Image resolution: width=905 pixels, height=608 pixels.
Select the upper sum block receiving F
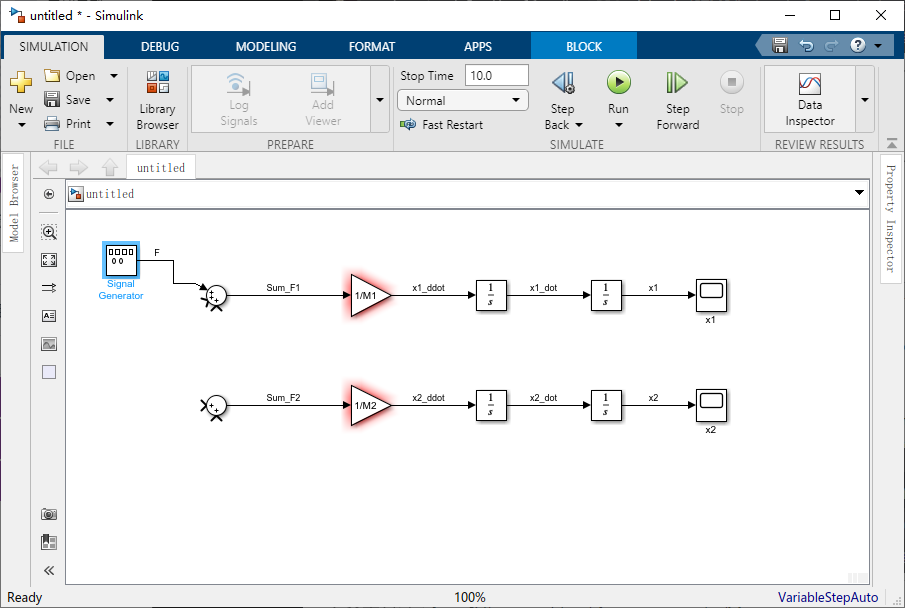pos(216,296)
